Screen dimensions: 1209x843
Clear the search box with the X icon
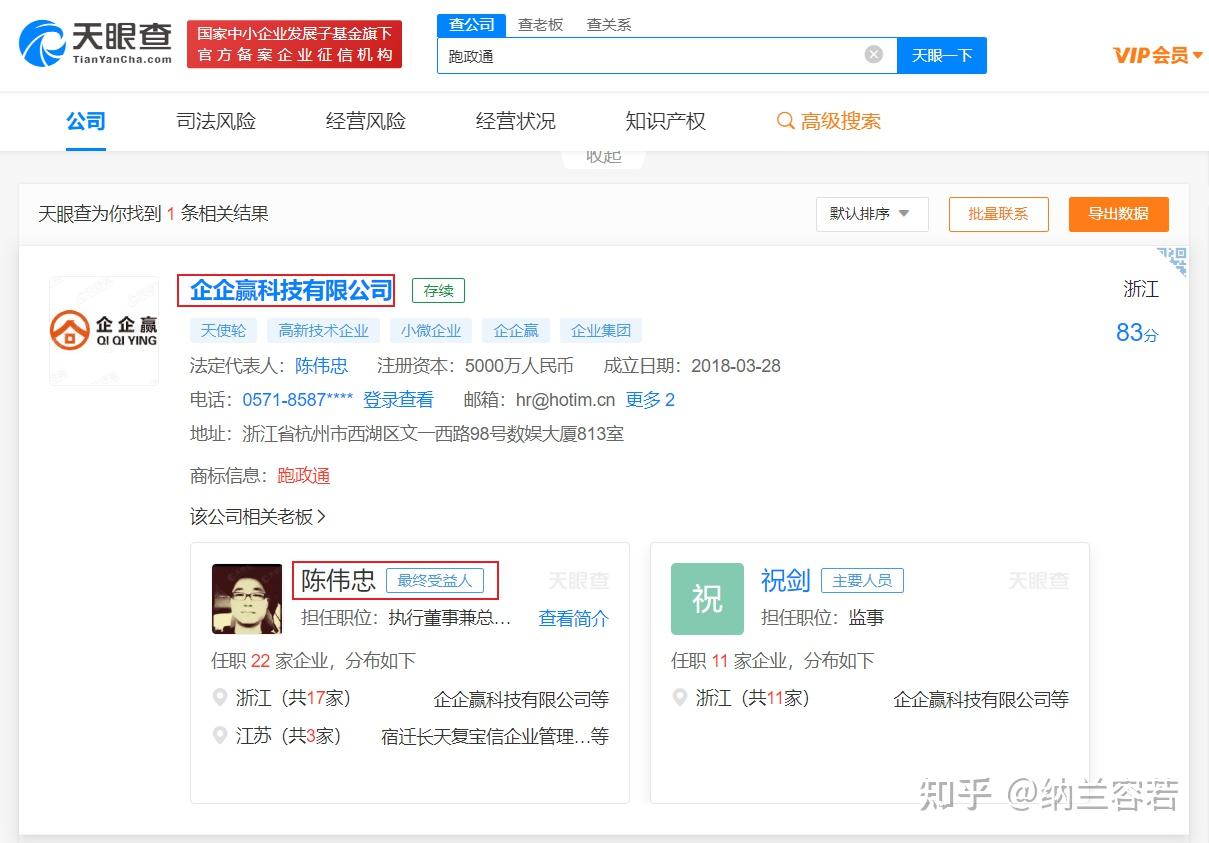click(872, 54)
